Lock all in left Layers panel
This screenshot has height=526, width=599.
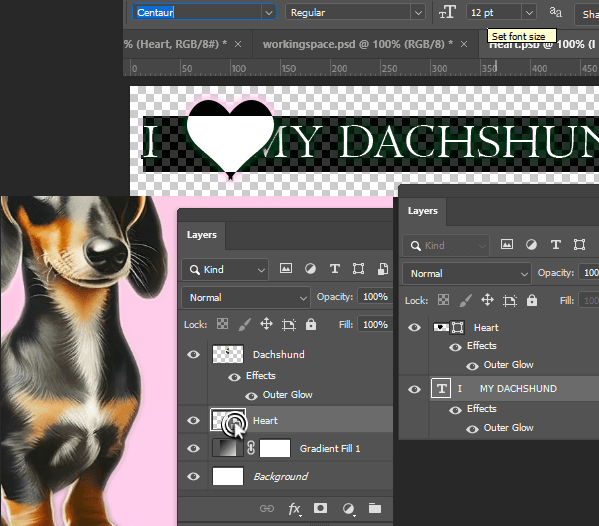(311, 324)
